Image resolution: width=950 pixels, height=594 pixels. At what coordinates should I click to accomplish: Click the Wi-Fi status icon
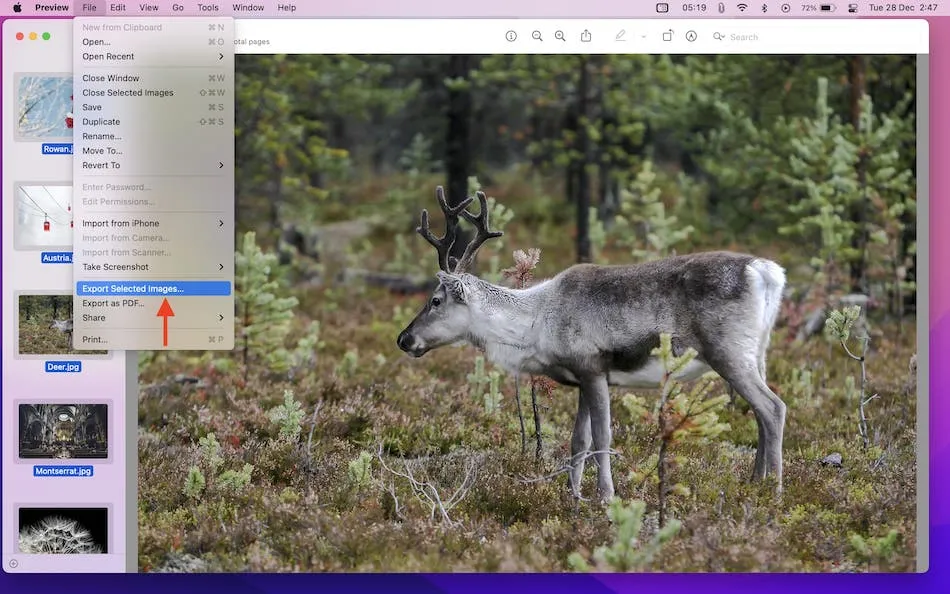pos(742,8)
